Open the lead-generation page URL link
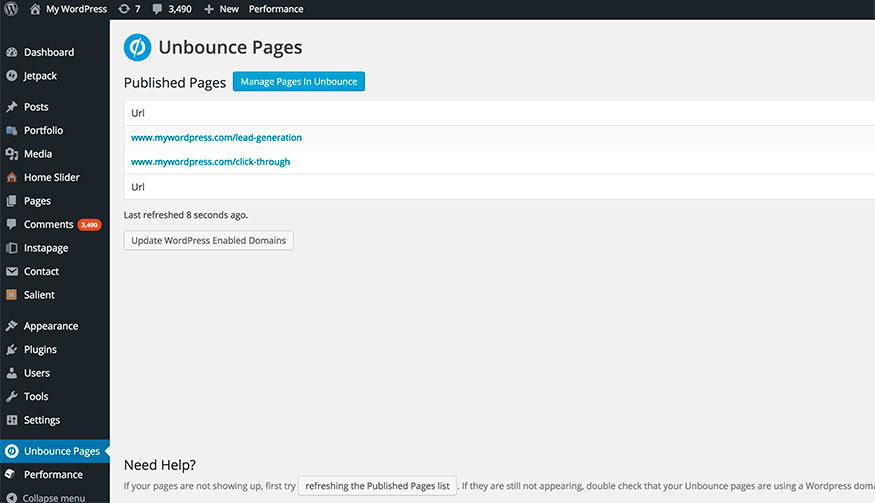The width and height of the screenshot is (875, 503). 216,137
